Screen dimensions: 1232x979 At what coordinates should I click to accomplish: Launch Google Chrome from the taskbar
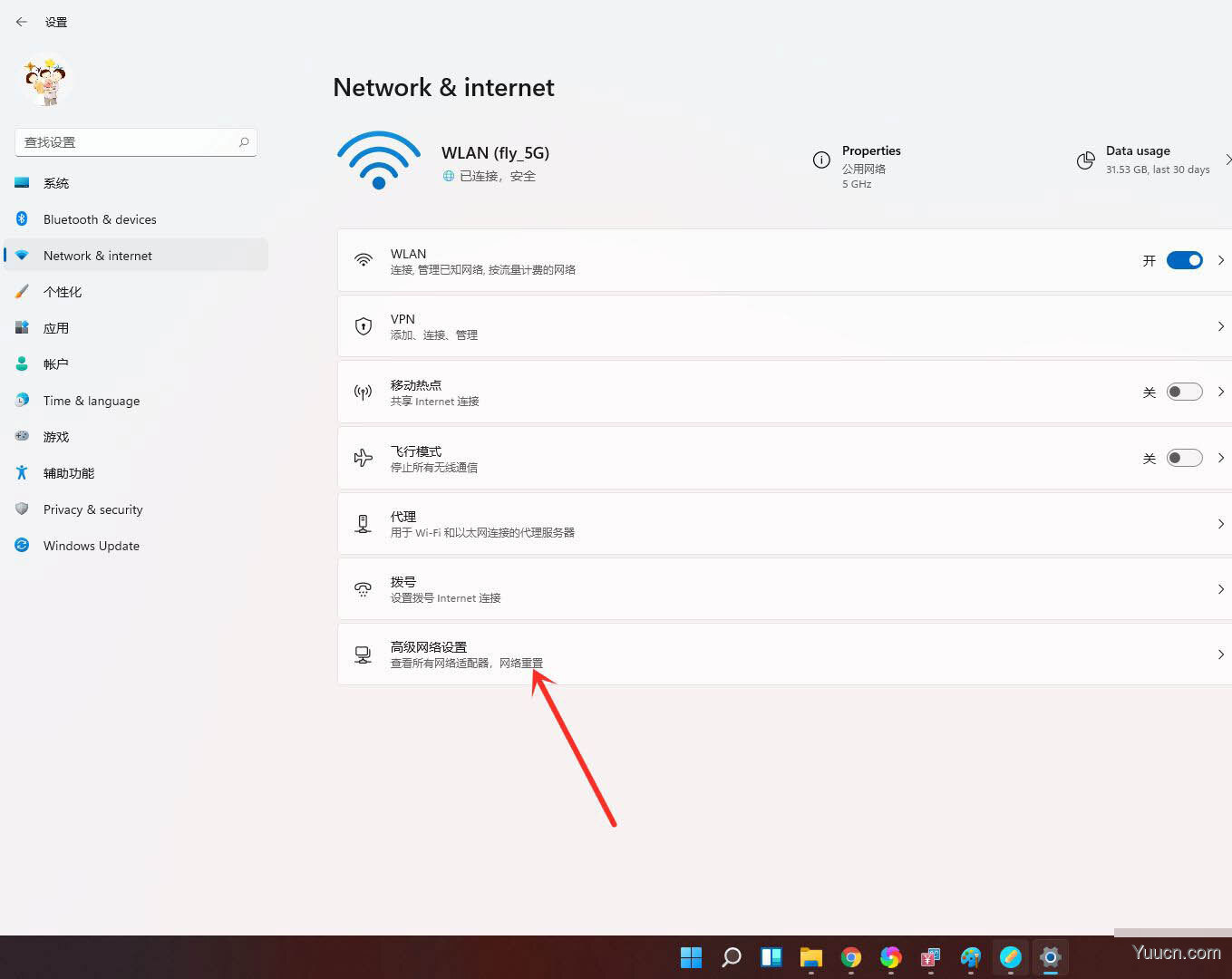[850, 957]
